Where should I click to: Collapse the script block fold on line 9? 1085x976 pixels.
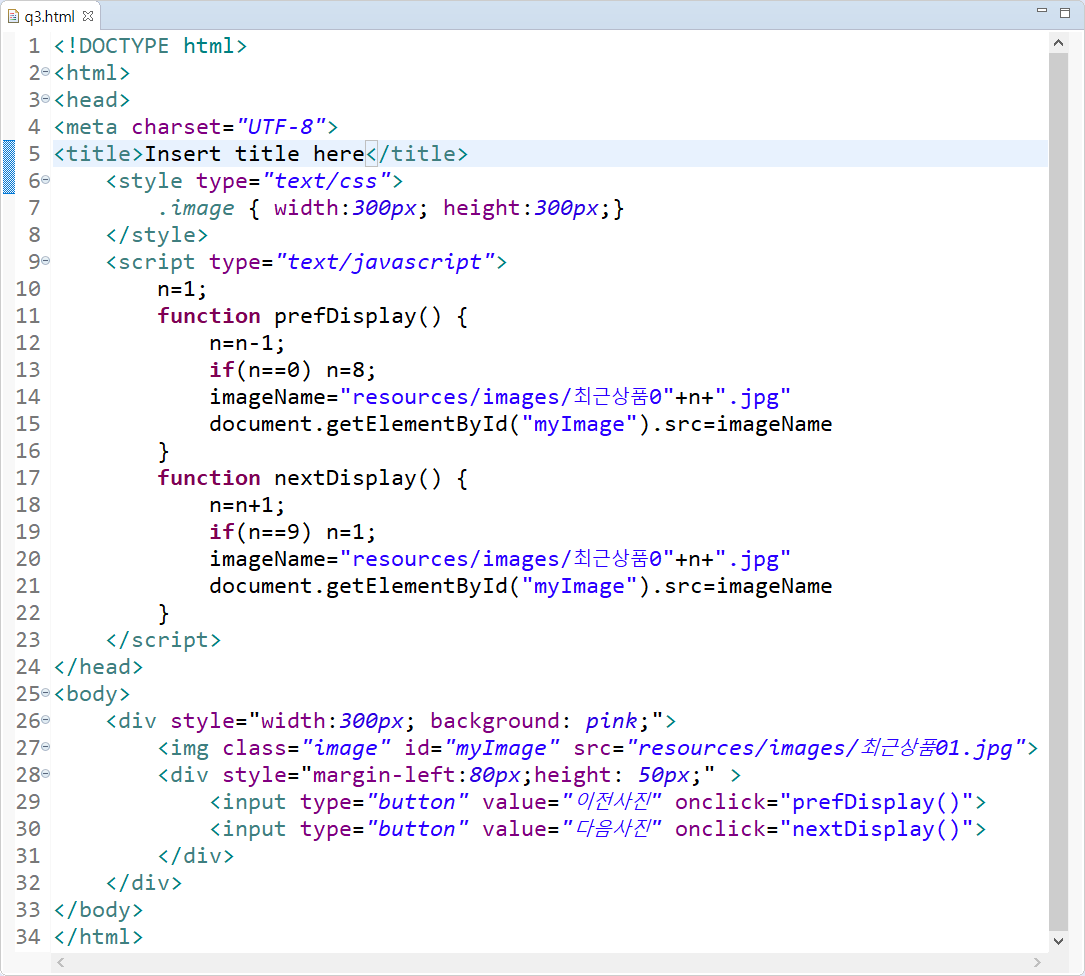(x=46, y=260)
